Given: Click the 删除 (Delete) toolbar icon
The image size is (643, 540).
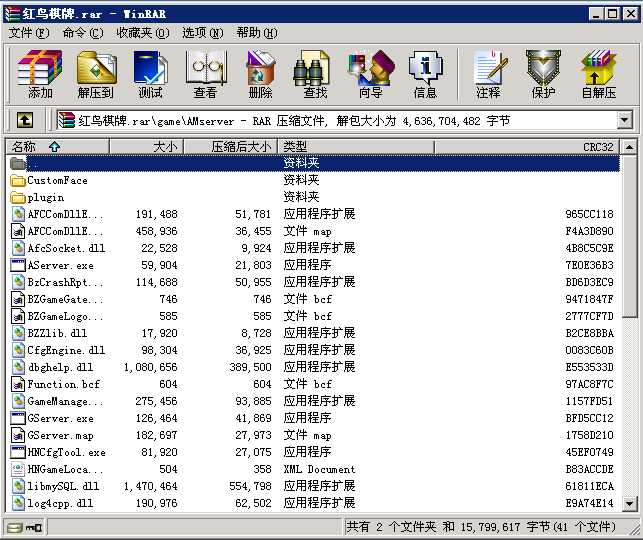Looking at the screenshot, I should [x=260, y=74].
